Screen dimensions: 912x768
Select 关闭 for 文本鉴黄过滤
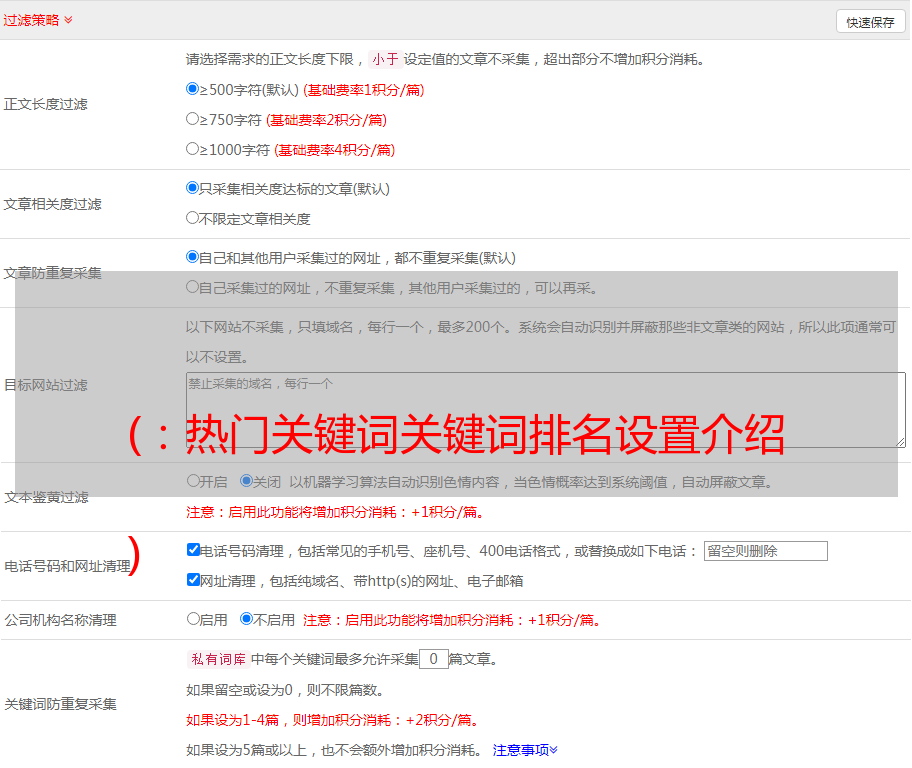(246, 481)
